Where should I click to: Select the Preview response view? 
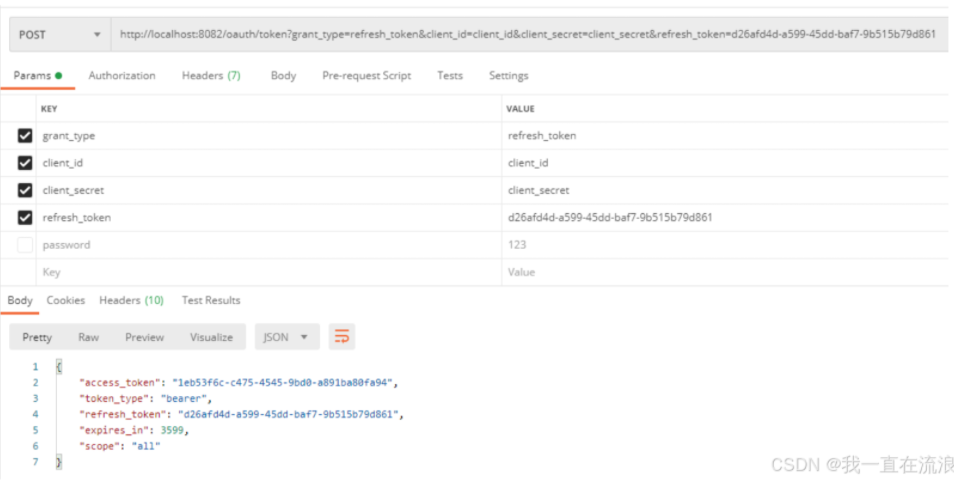tap(145, 337)
